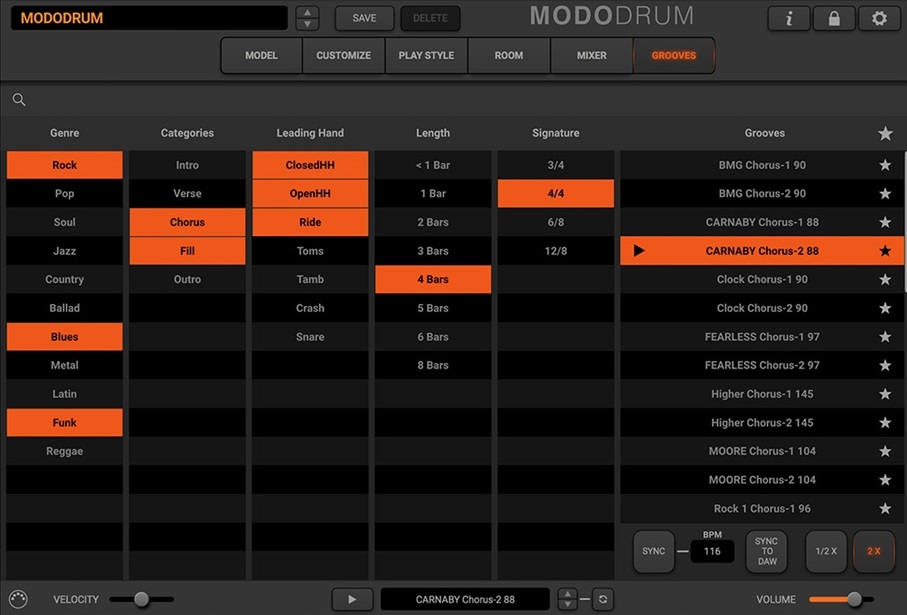The height and width of the screenshot is (615, 907).
Task: Add MOORE Chorus-1 104 to favorites
Action: coord(885,451)
